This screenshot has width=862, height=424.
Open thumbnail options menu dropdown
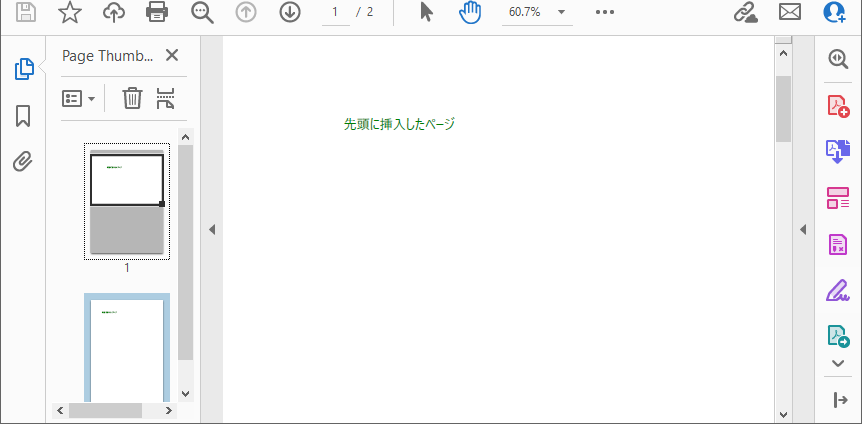(x=79, y=98)
